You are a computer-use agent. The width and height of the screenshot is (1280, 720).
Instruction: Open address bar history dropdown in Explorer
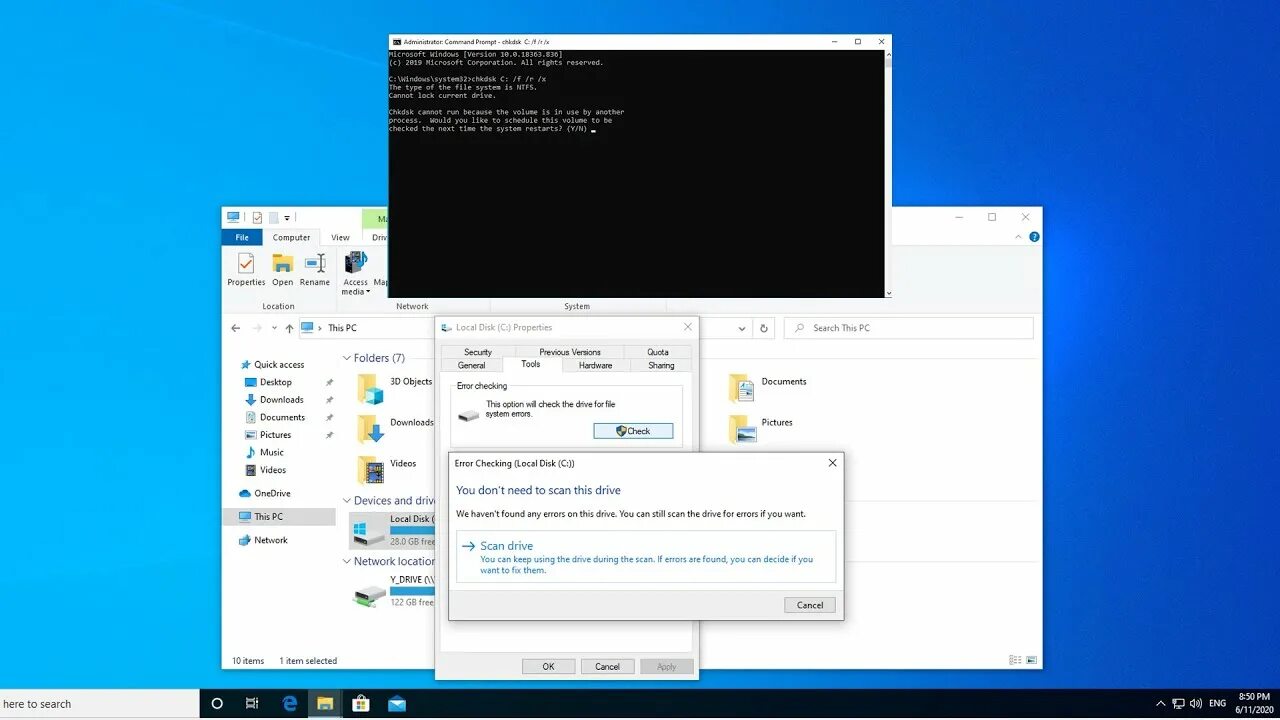click(x=741, y=328)
